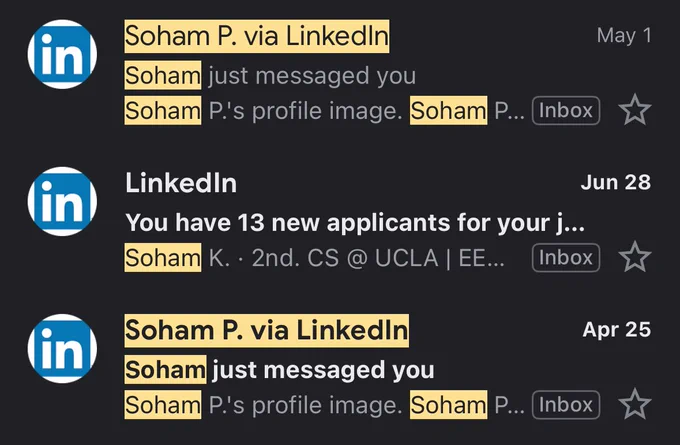
Task: Click Inbox label on May 1 email
Action: coord(566,111)
